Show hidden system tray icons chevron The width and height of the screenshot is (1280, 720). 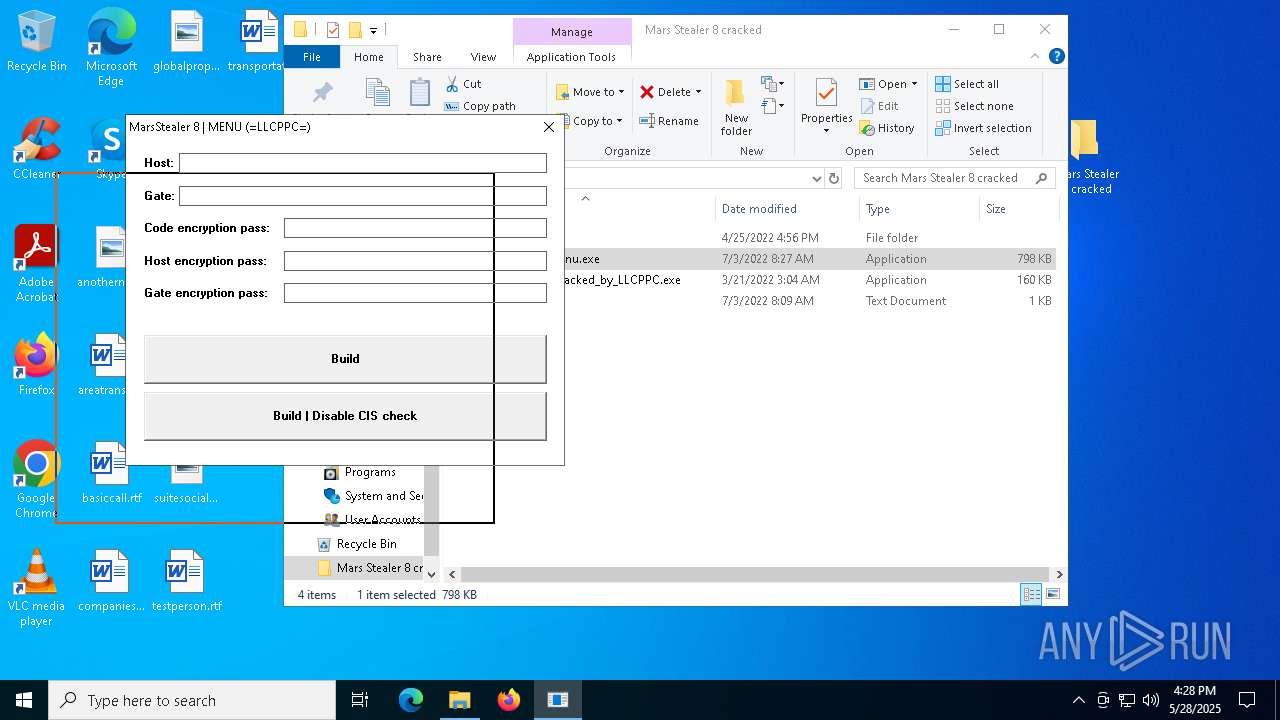coord(1078,700)
